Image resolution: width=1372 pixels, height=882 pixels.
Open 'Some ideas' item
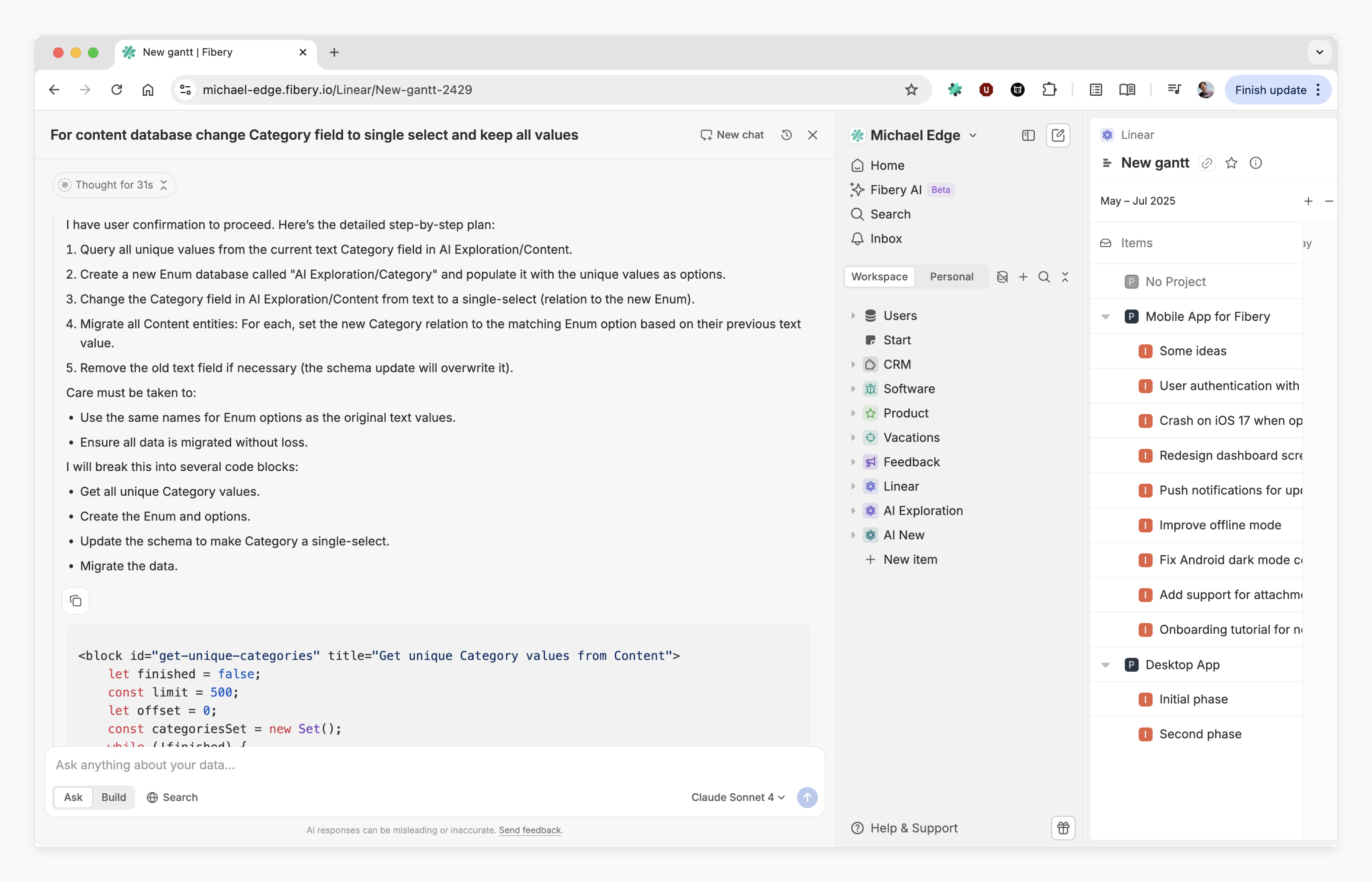click(1192, 351)
